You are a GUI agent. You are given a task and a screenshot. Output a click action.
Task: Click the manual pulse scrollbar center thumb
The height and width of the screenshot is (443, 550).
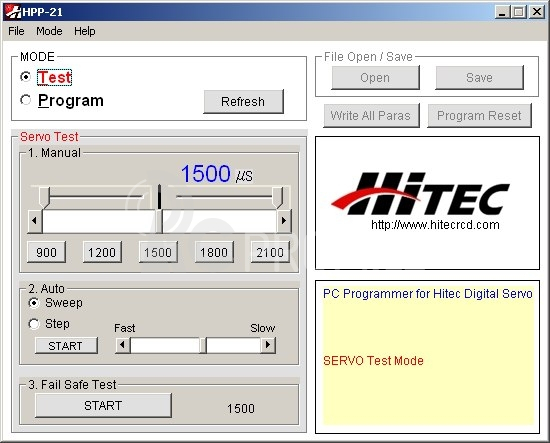pyautogui.click(x=159, y=221)
